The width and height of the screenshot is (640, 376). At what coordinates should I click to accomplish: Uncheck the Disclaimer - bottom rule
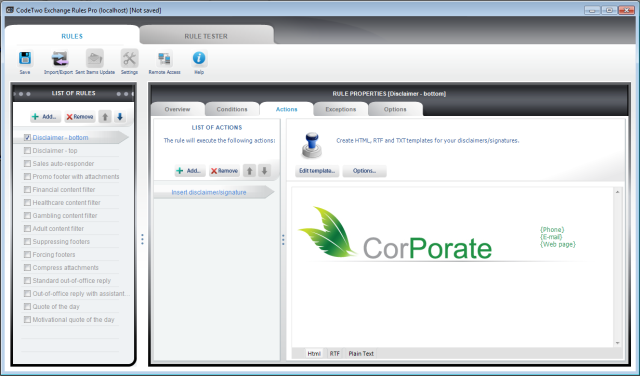click(x=27, y=138)
